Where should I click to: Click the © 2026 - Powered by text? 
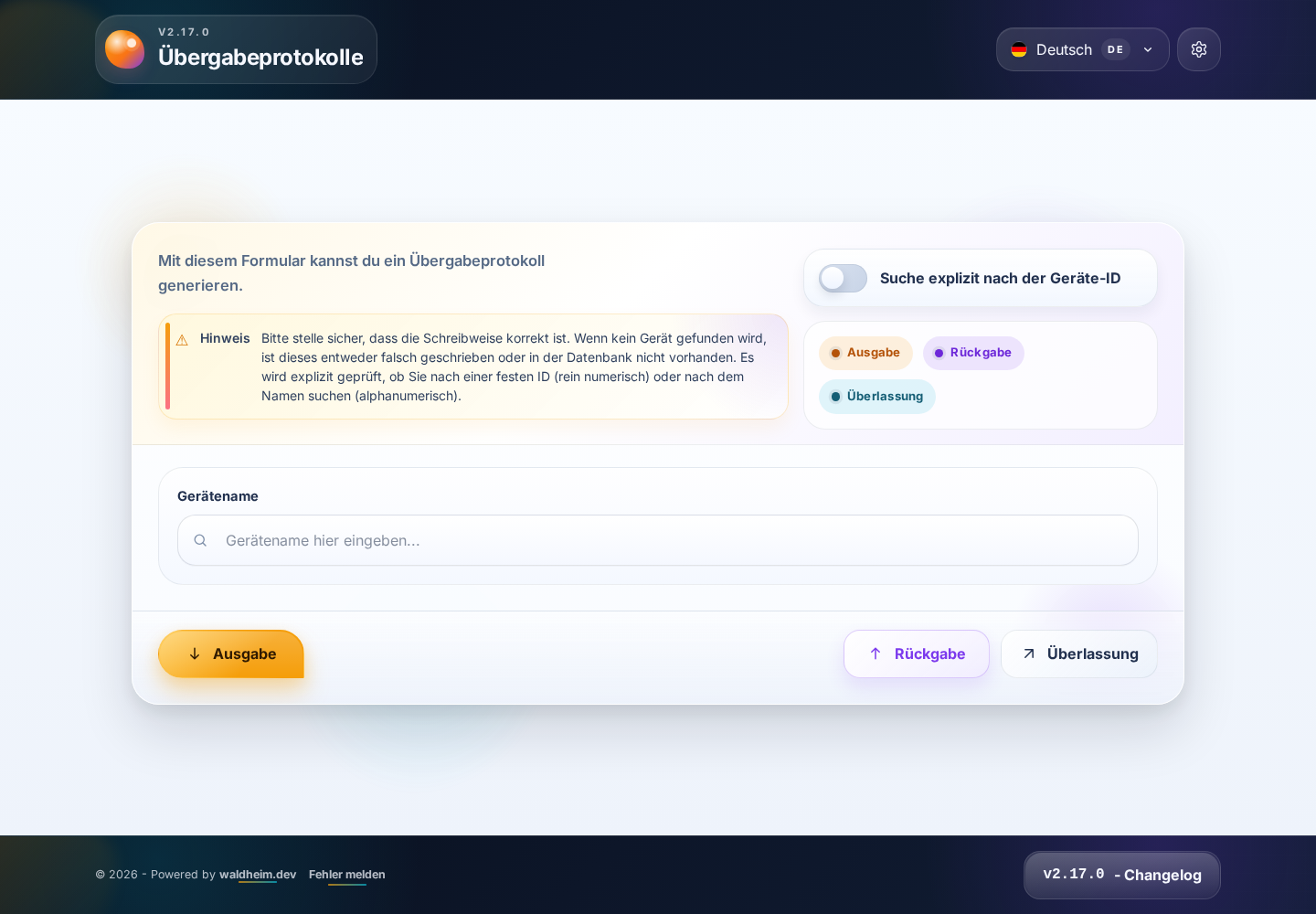point(155,875)
